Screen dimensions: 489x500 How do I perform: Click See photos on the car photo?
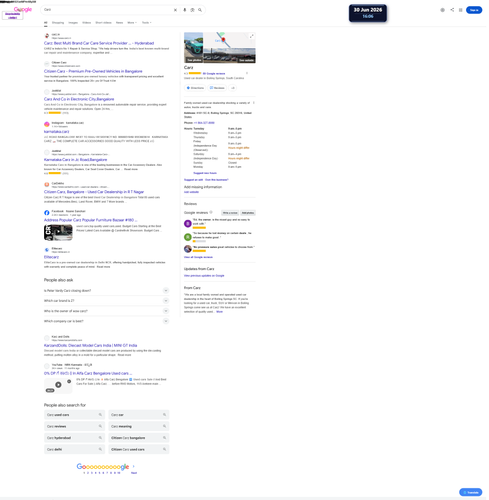coord(194,60)
